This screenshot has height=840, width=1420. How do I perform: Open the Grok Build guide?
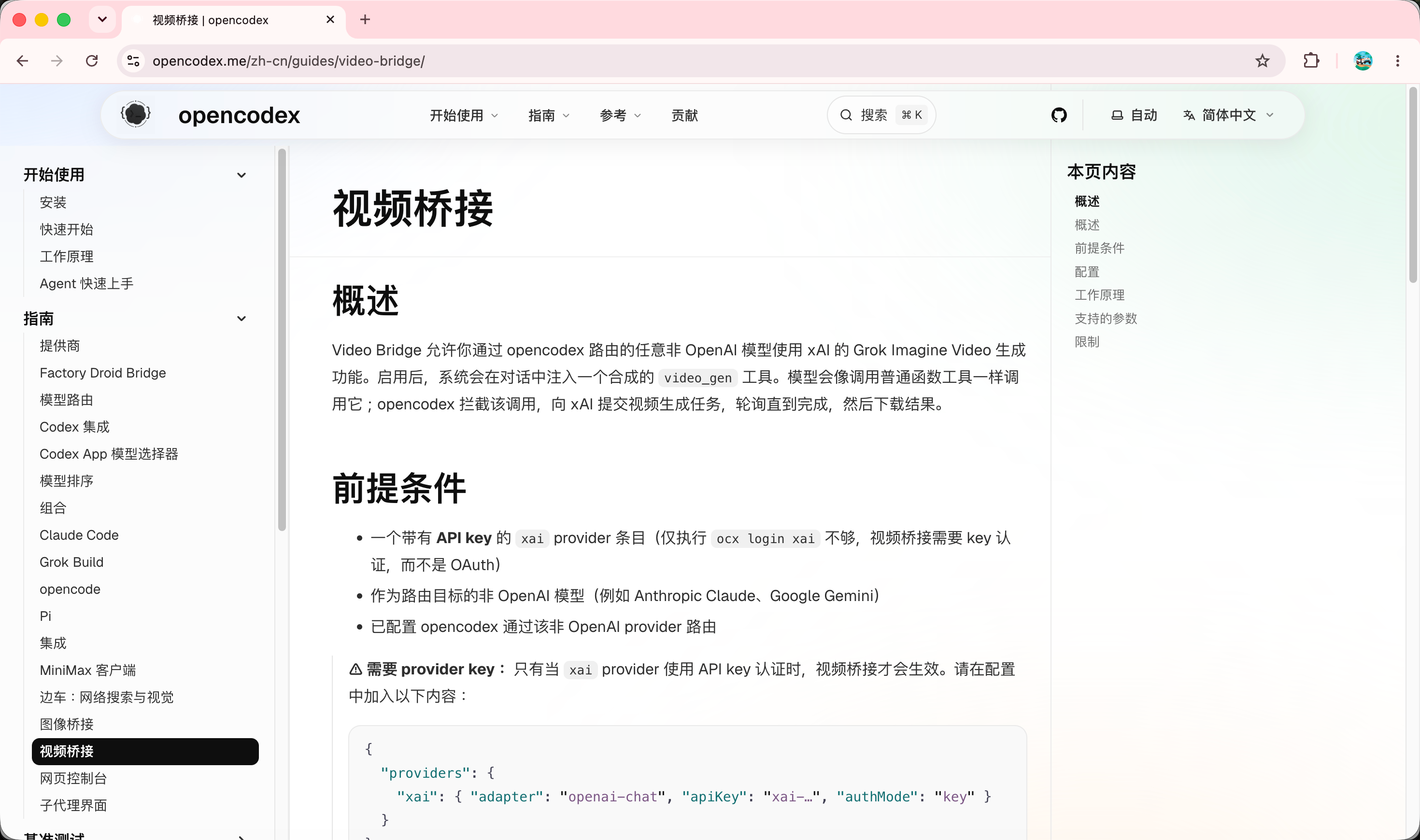[x=71, y=562]
